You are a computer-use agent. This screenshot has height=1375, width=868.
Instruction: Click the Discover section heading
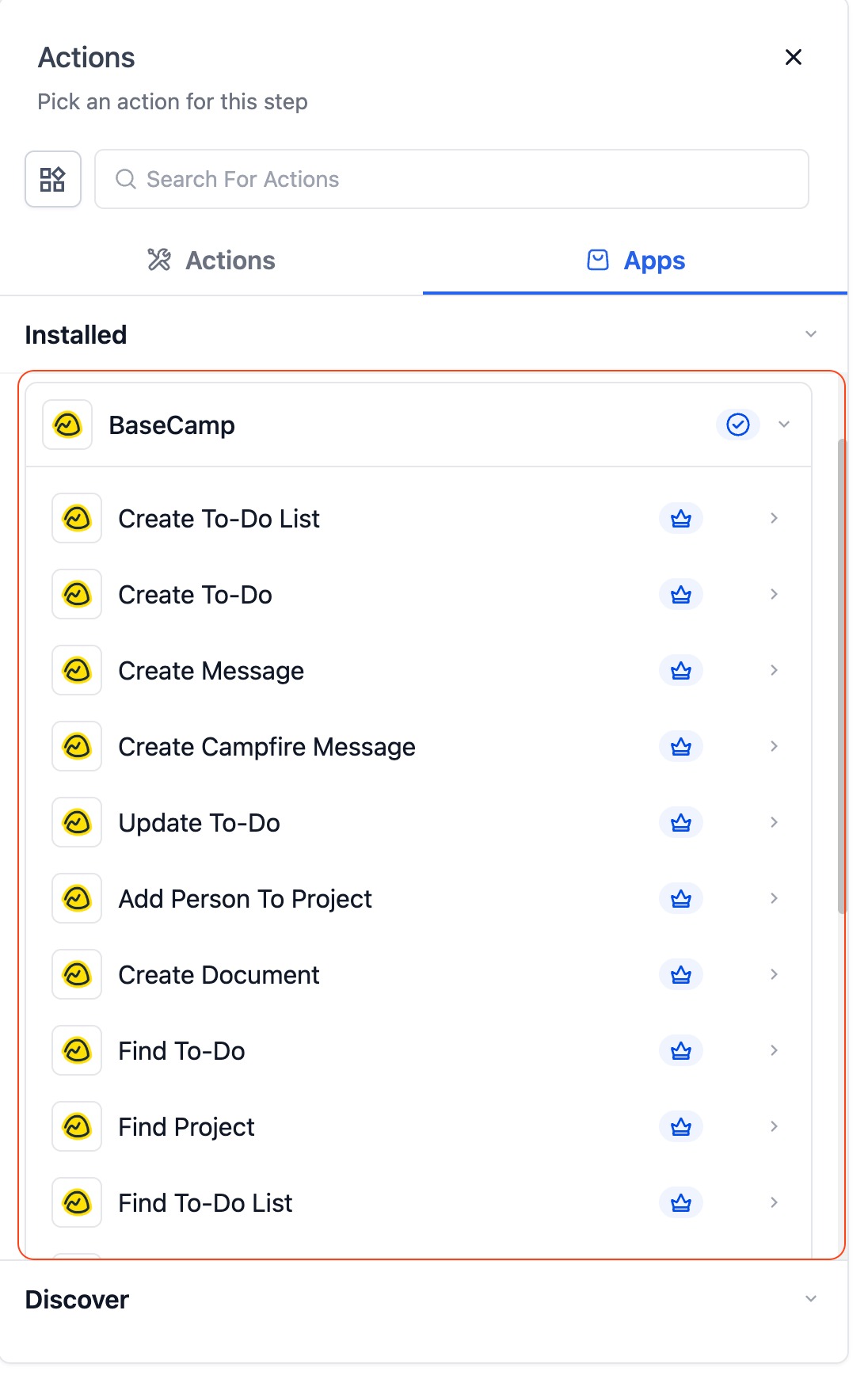coord(77,1300)
